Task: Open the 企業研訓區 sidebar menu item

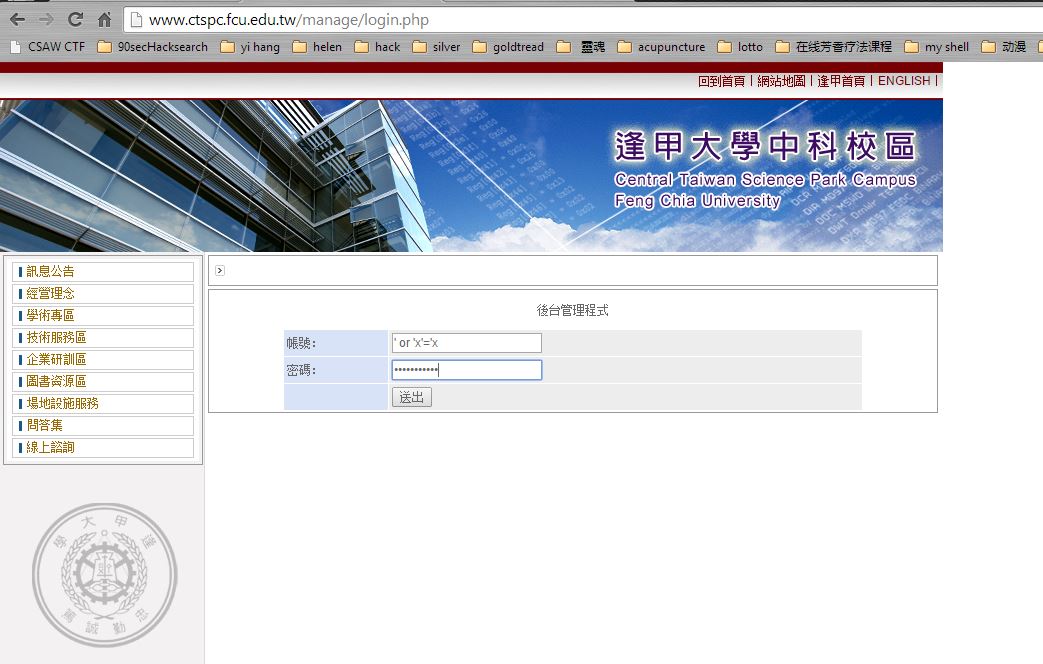Action: (x=103, y=359)
